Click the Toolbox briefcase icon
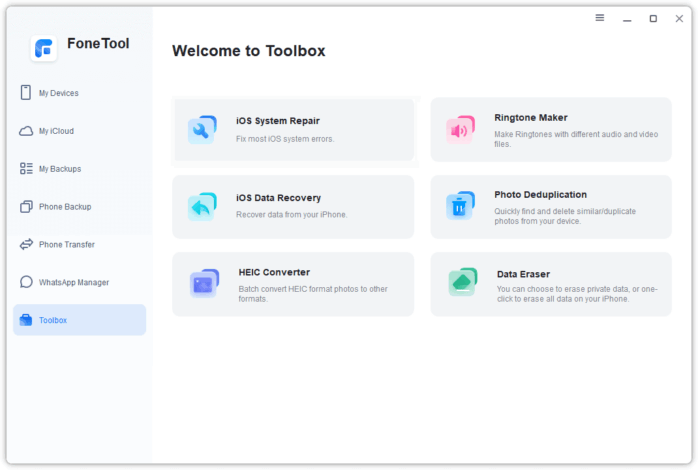Viewport: 698px width, 470px height. 26,320
